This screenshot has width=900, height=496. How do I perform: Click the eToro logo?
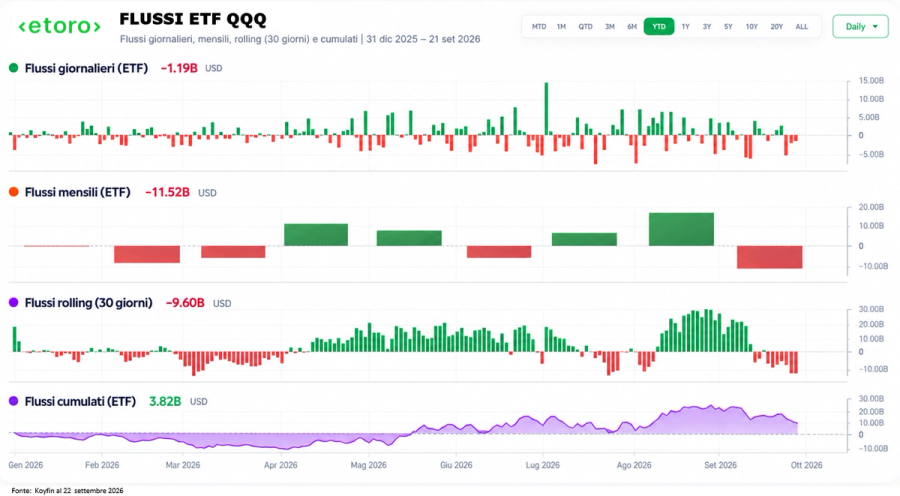pos(60,26)
